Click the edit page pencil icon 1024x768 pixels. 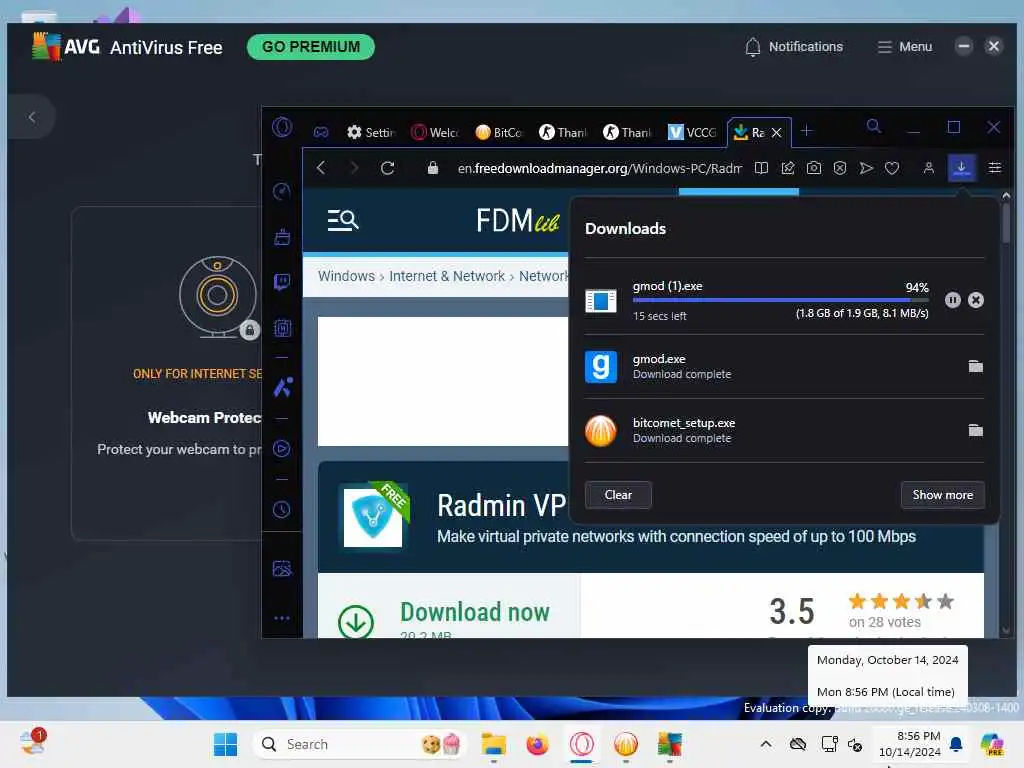click(x=788, y=168)
